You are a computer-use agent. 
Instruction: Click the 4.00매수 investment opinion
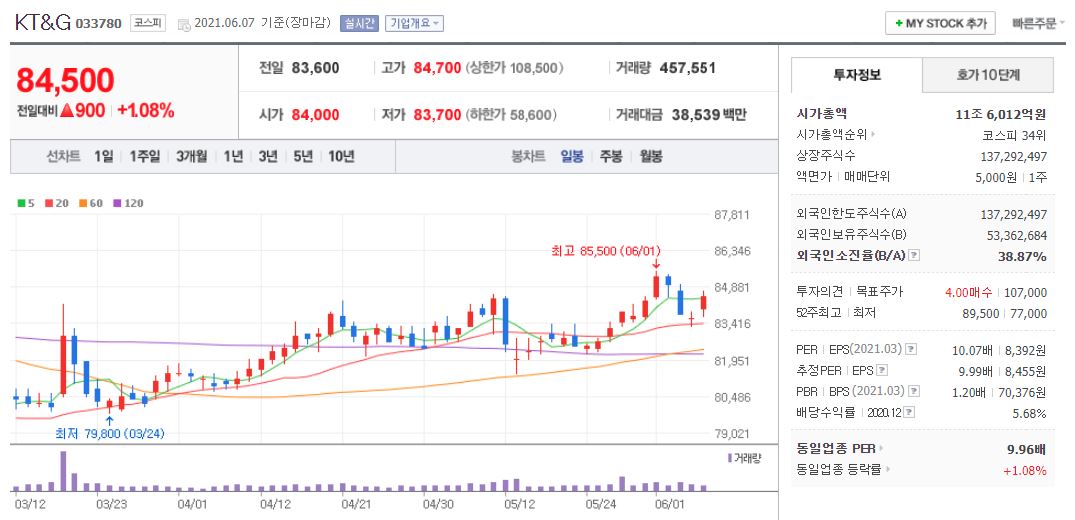(x=968, y=292)
